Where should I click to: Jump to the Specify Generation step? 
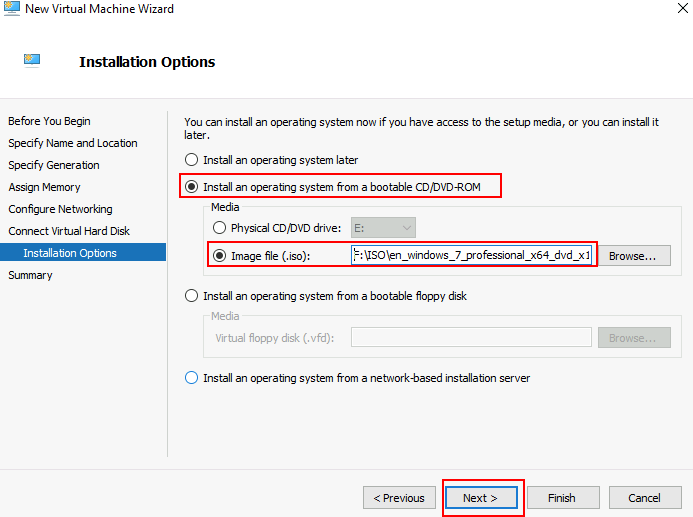pyautogui.click(x=54, y=165)
